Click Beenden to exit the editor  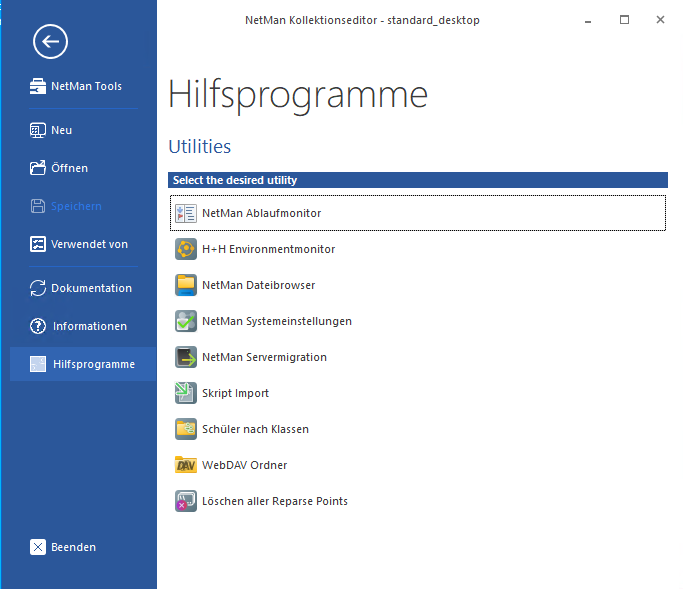(73, 547)
